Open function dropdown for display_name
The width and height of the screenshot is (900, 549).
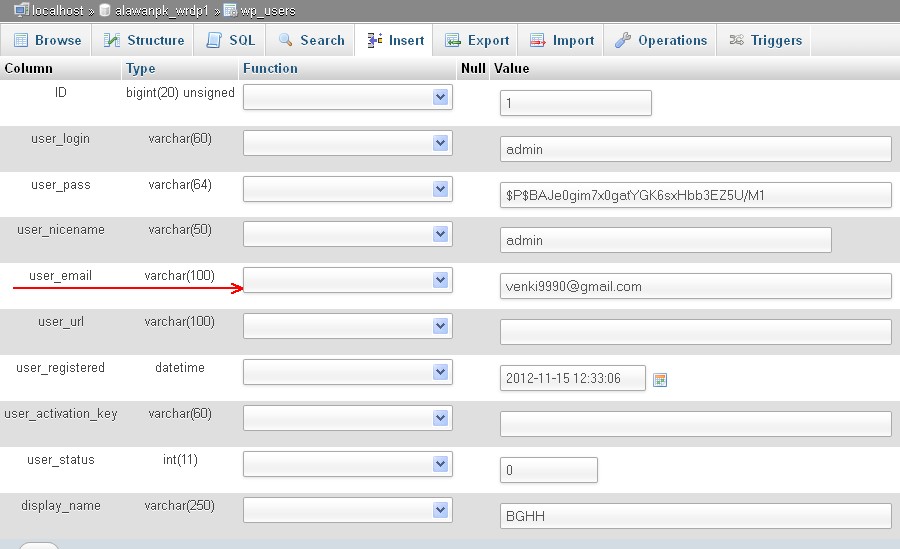[348, 510]
